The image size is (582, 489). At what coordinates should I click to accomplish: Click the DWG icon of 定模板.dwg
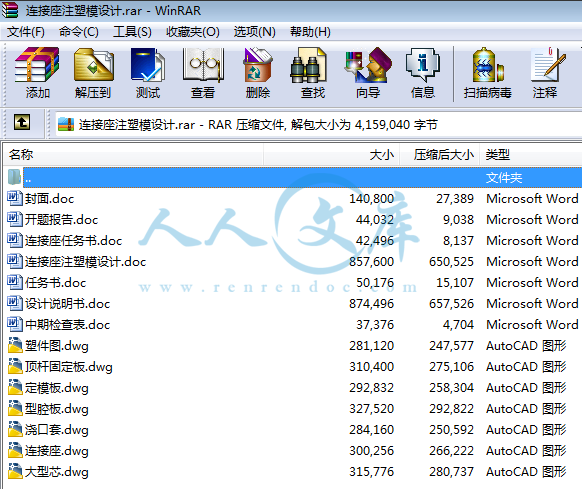(15, 387)
